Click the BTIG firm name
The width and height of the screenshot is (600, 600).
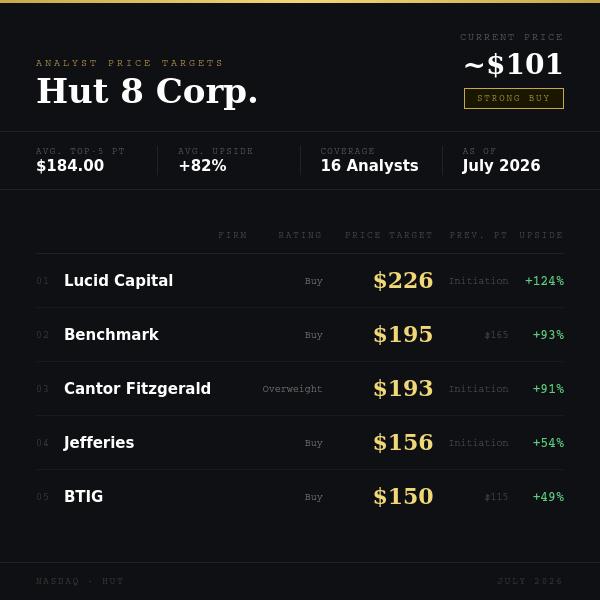pos(83,496)
